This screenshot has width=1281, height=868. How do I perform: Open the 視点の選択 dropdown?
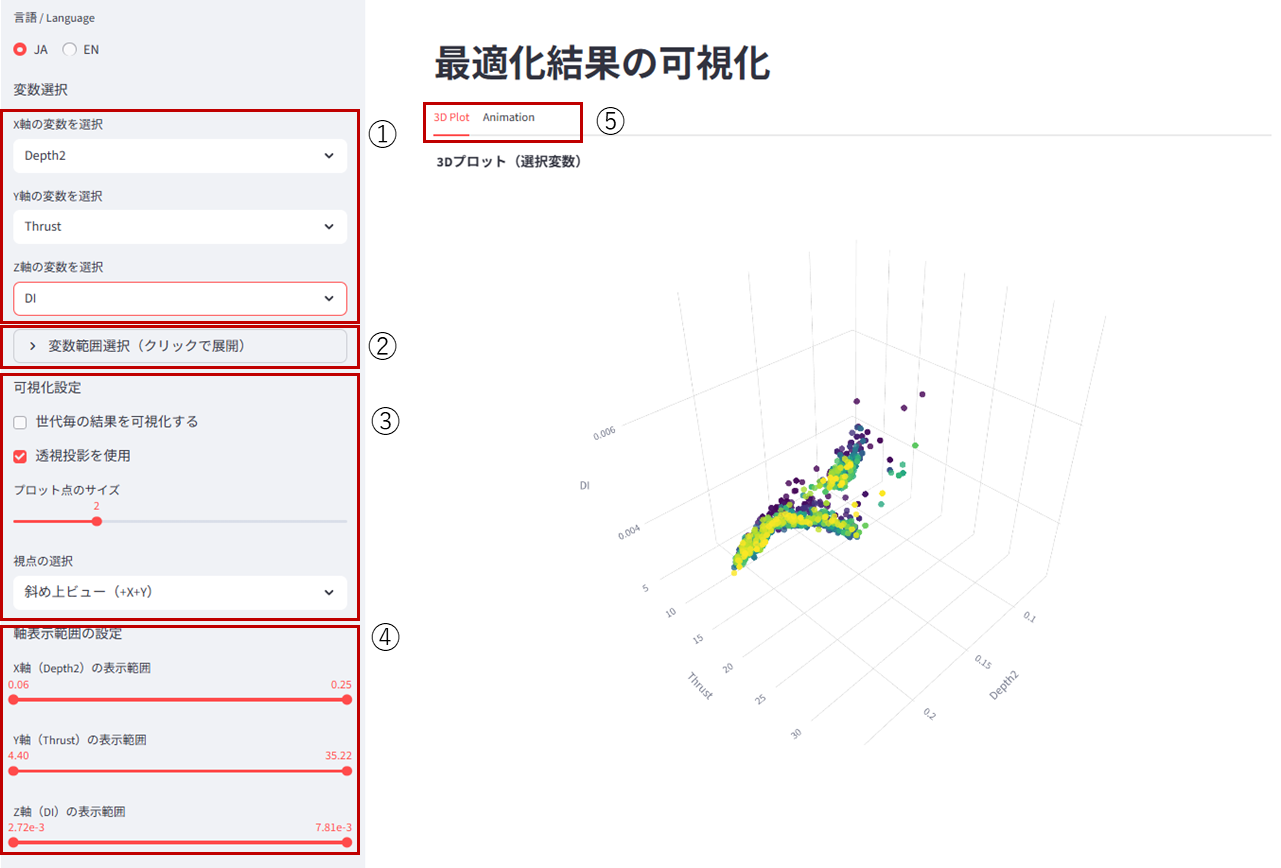[x=180, y=592]
